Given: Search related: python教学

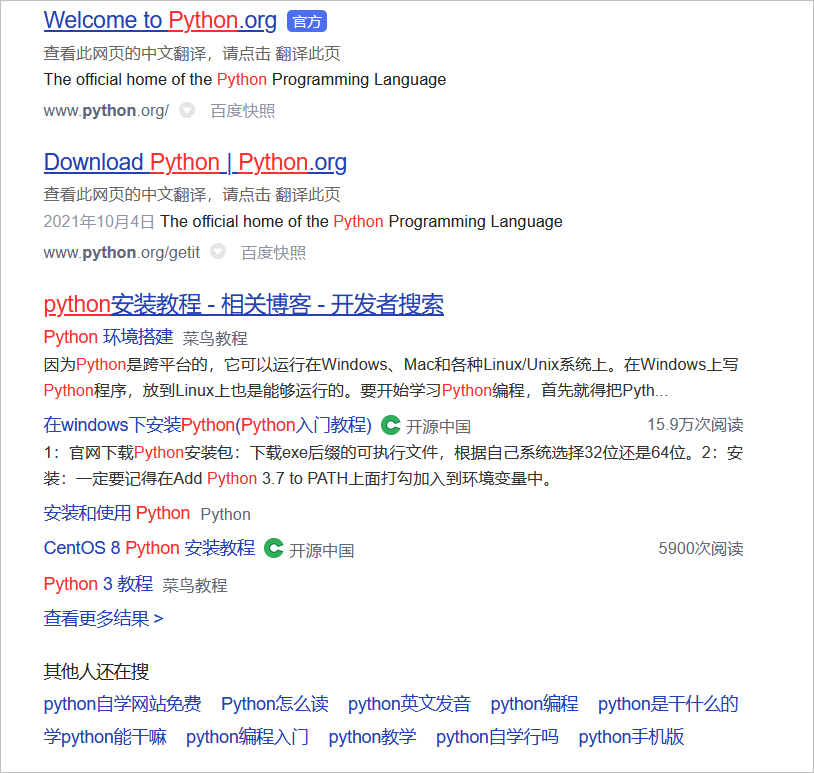Looking at the screenshot, I should [372, 737].
